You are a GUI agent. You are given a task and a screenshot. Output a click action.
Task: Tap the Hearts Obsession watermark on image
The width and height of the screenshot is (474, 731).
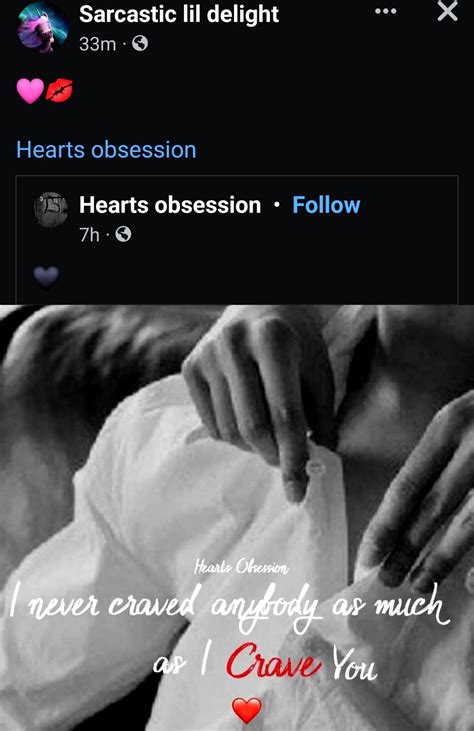(x=241, y=567)
